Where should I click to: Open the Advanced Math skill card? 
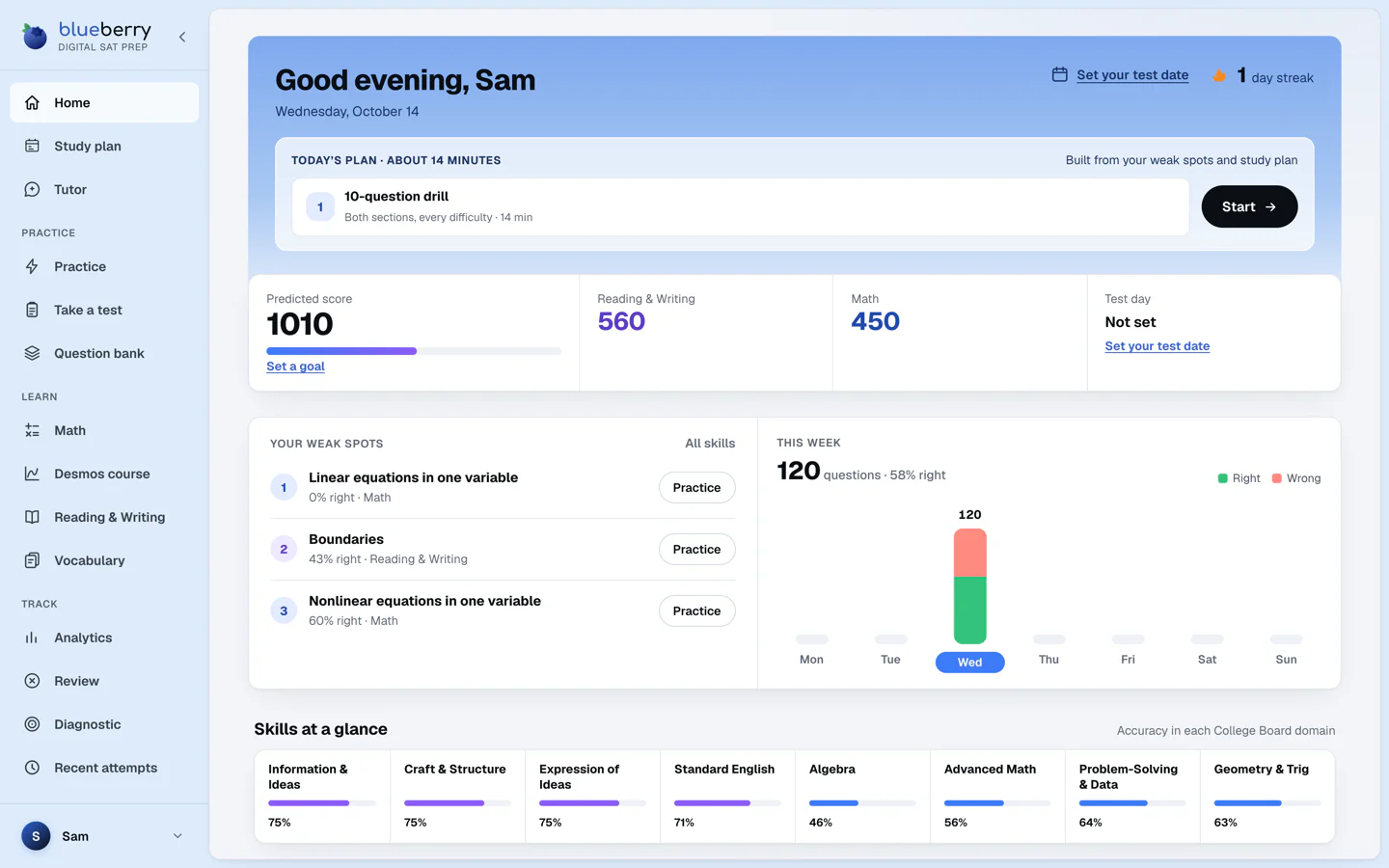pos(997,797)
